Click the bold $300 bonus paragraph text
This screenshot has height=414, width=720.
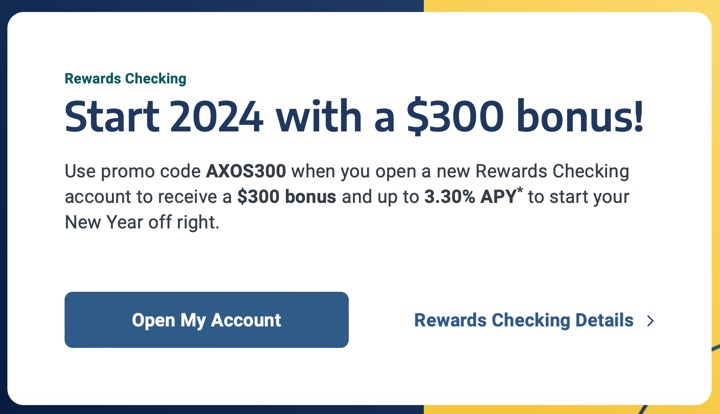(286, 196)
